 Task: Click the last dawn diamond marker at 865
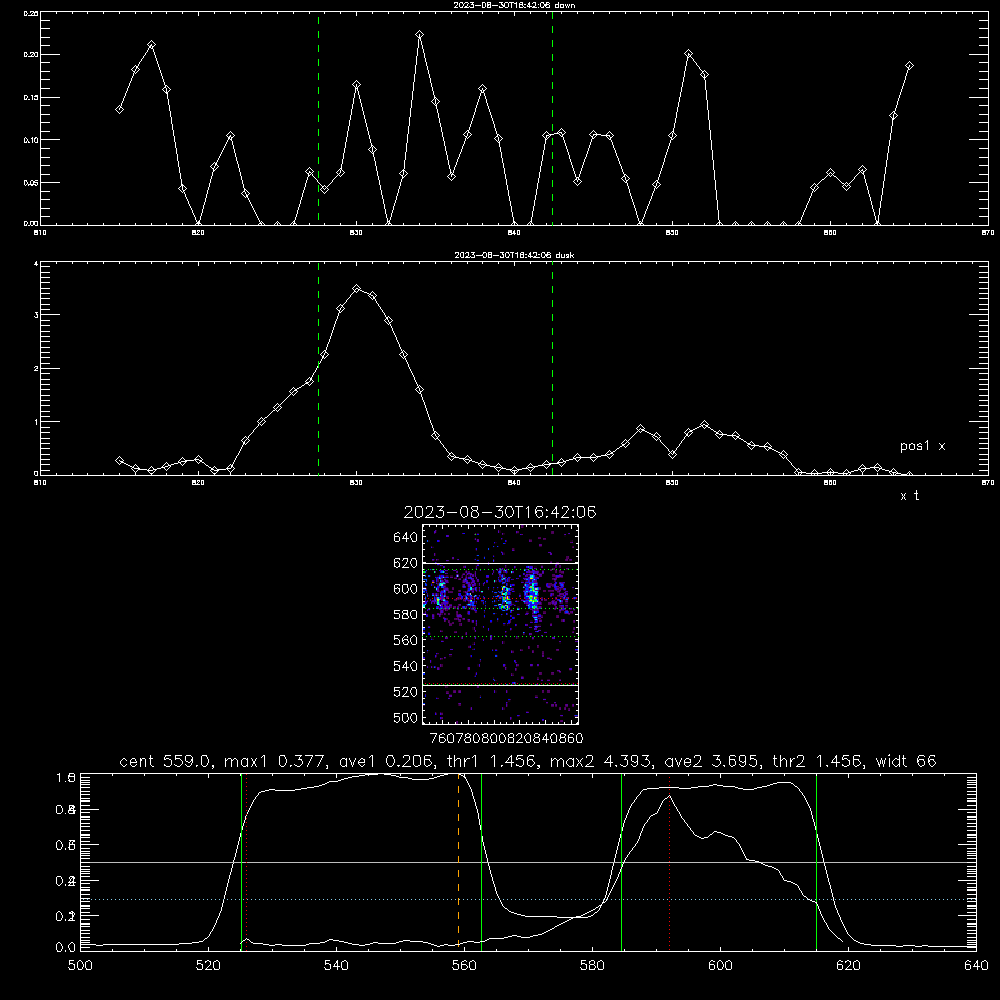click(909, 66)
